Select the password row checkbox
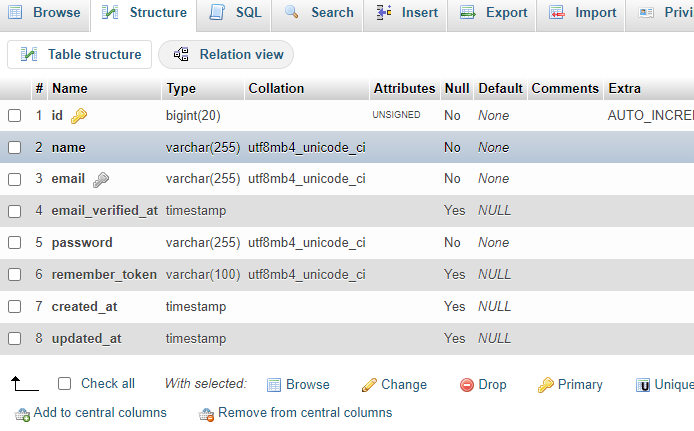The image size is (694, 431). tap(15, 243)
